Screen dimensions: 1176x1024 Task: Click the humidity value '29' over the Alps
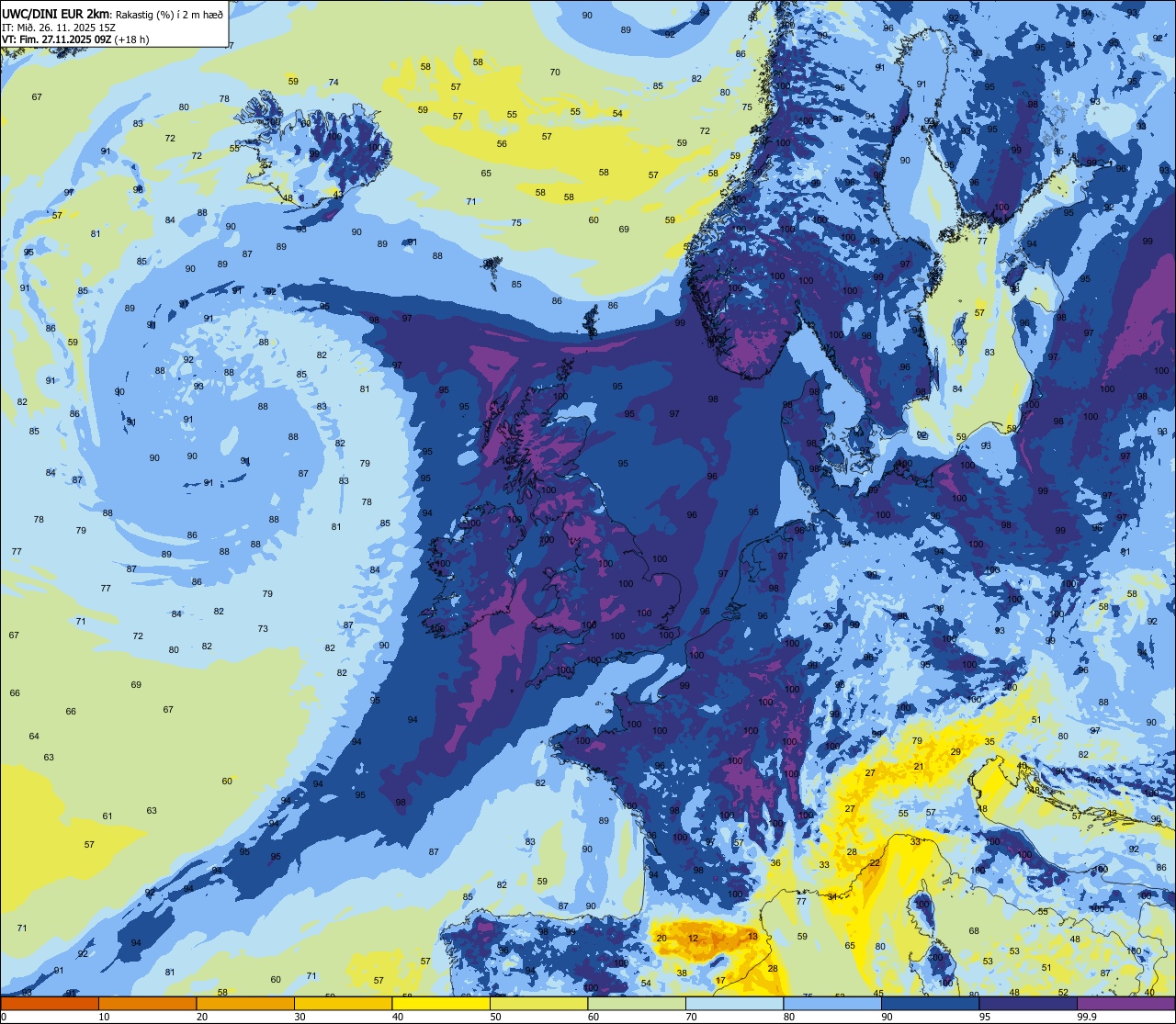click(955, 752)
